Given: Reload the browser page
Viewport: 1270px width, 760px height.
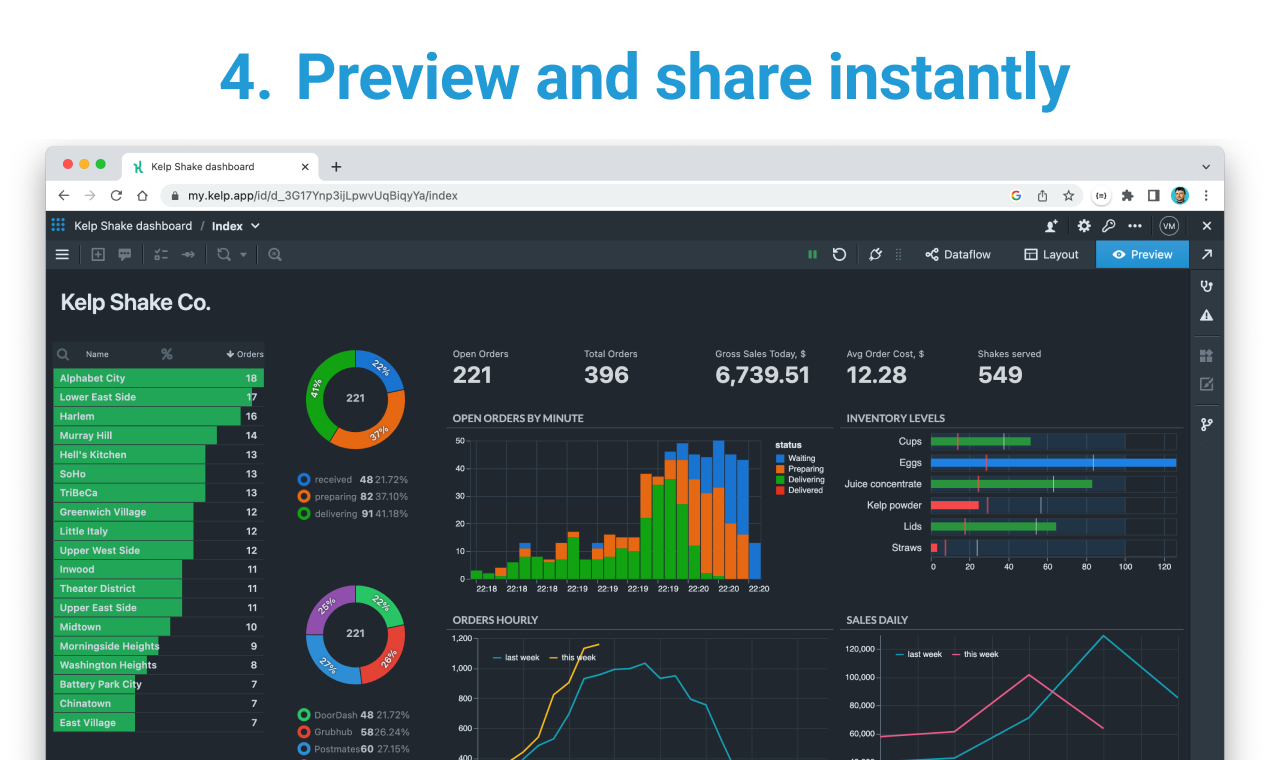Looking at the screenshot, I should coord(116,196).
